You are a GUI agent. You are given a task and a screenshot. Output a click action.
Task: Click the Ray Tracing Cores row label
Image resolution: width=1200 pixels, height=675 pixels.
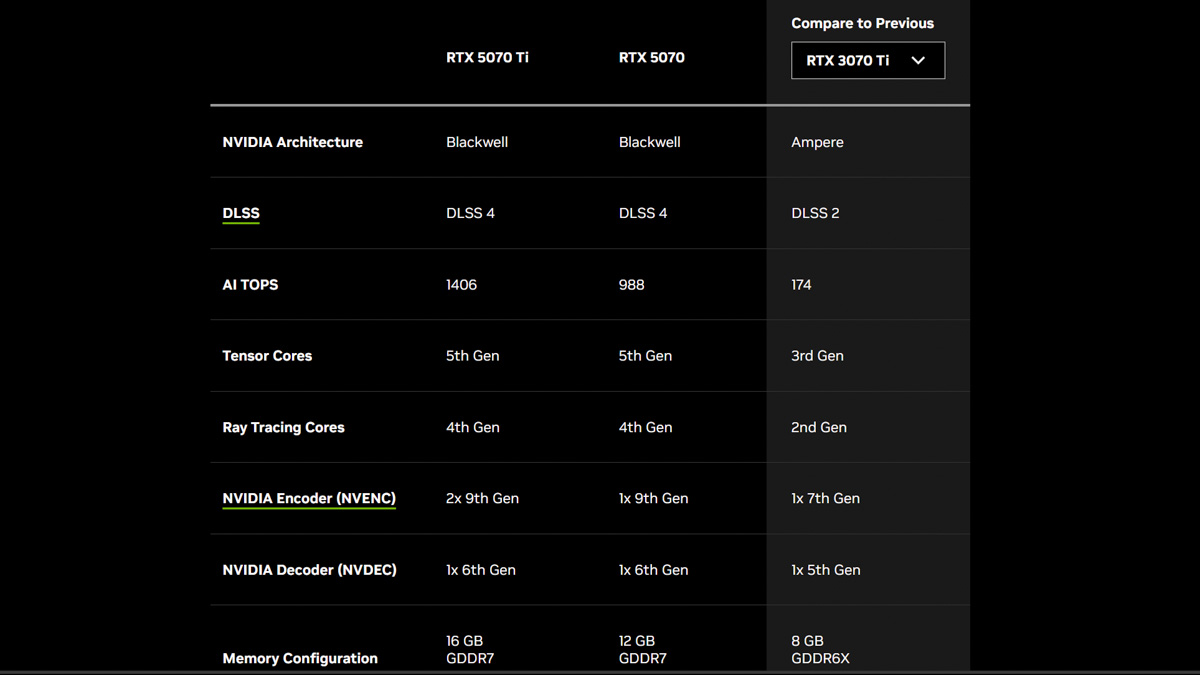(283, 427)
